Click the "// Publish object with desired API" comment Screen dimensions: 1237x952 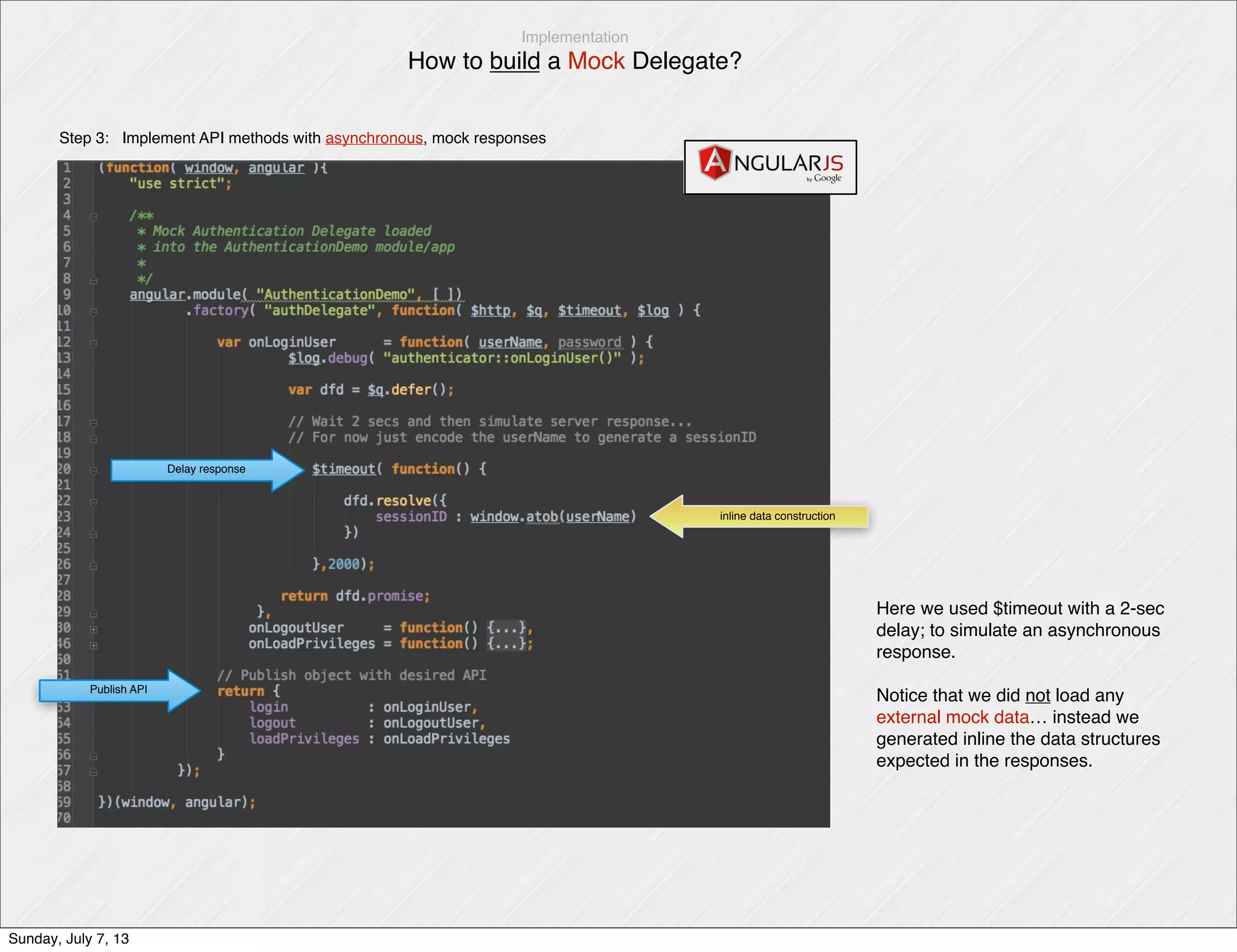tap(352, 675)
